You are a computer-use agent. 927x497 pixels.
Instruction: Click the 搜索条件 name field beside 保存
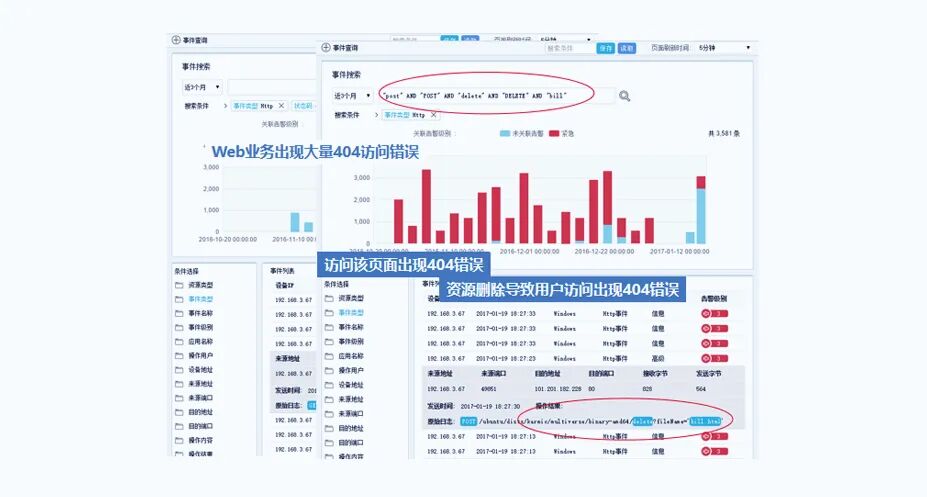point(569,48)
